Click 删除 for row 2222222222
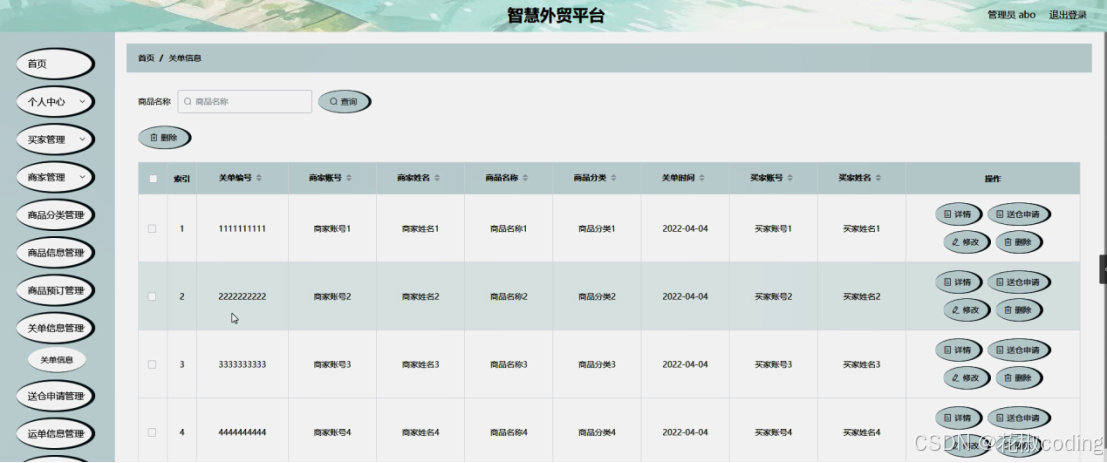The width and height of the screenshot is (1107, 463). tap(1019, 310)
